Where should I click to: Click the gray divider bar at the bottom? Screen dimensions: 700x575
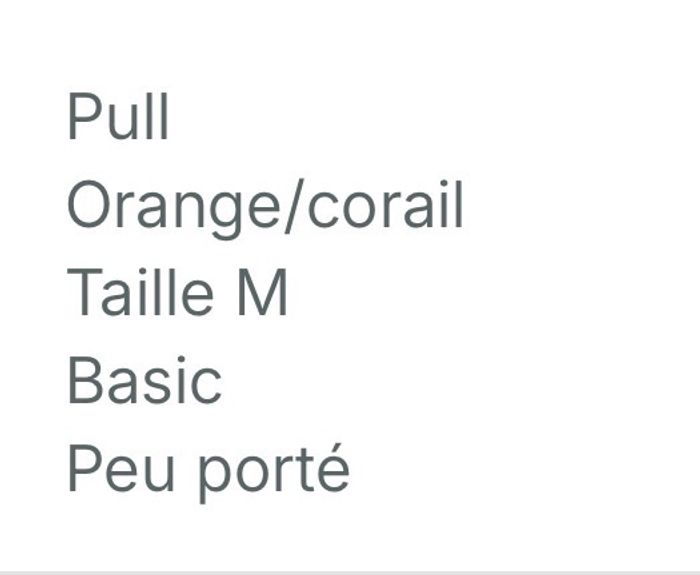350,572
